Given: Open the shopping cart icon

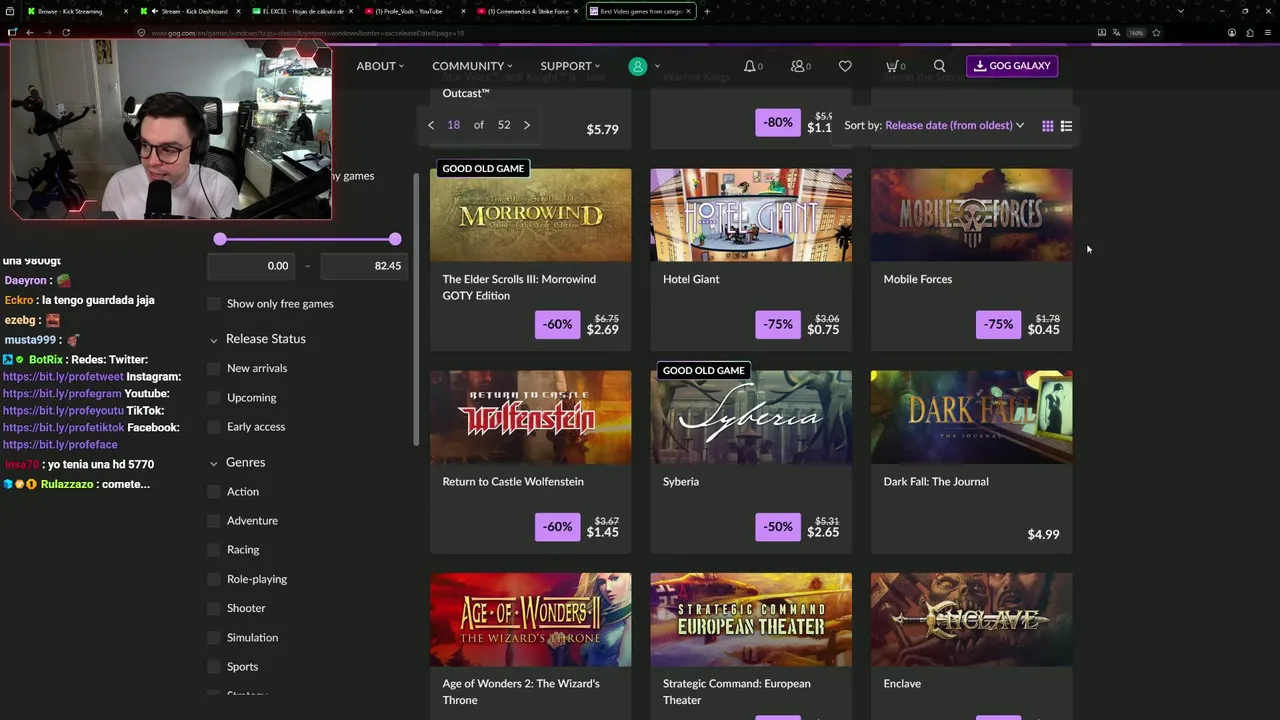Looking at the screenshot, I should 891,66.
